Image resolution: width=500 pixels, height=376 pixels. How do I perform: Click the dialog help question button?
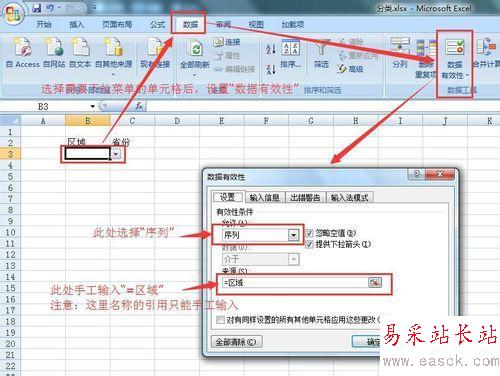(x=417, y=174)
